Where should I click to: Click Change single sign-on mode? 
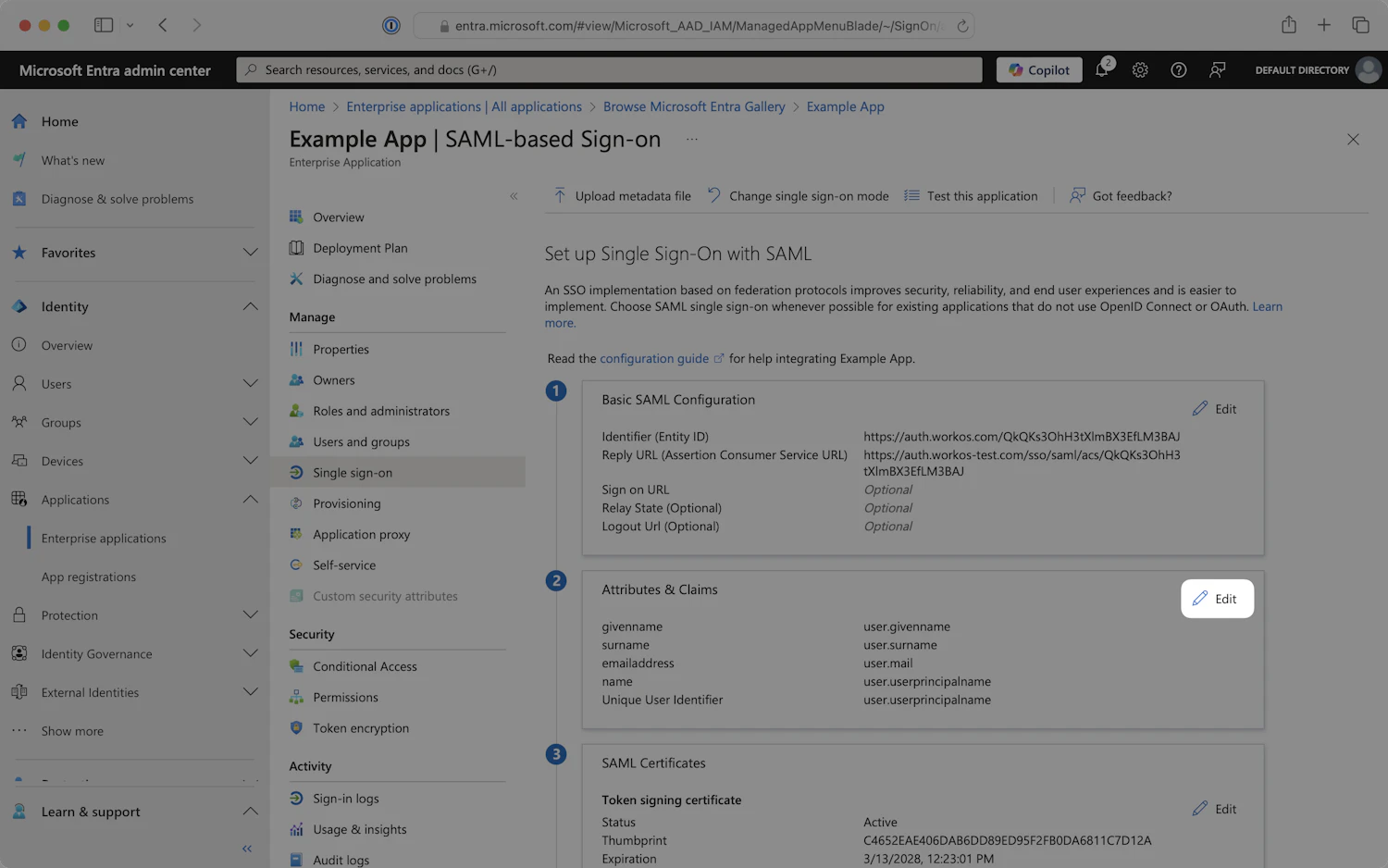coord(798,196)
